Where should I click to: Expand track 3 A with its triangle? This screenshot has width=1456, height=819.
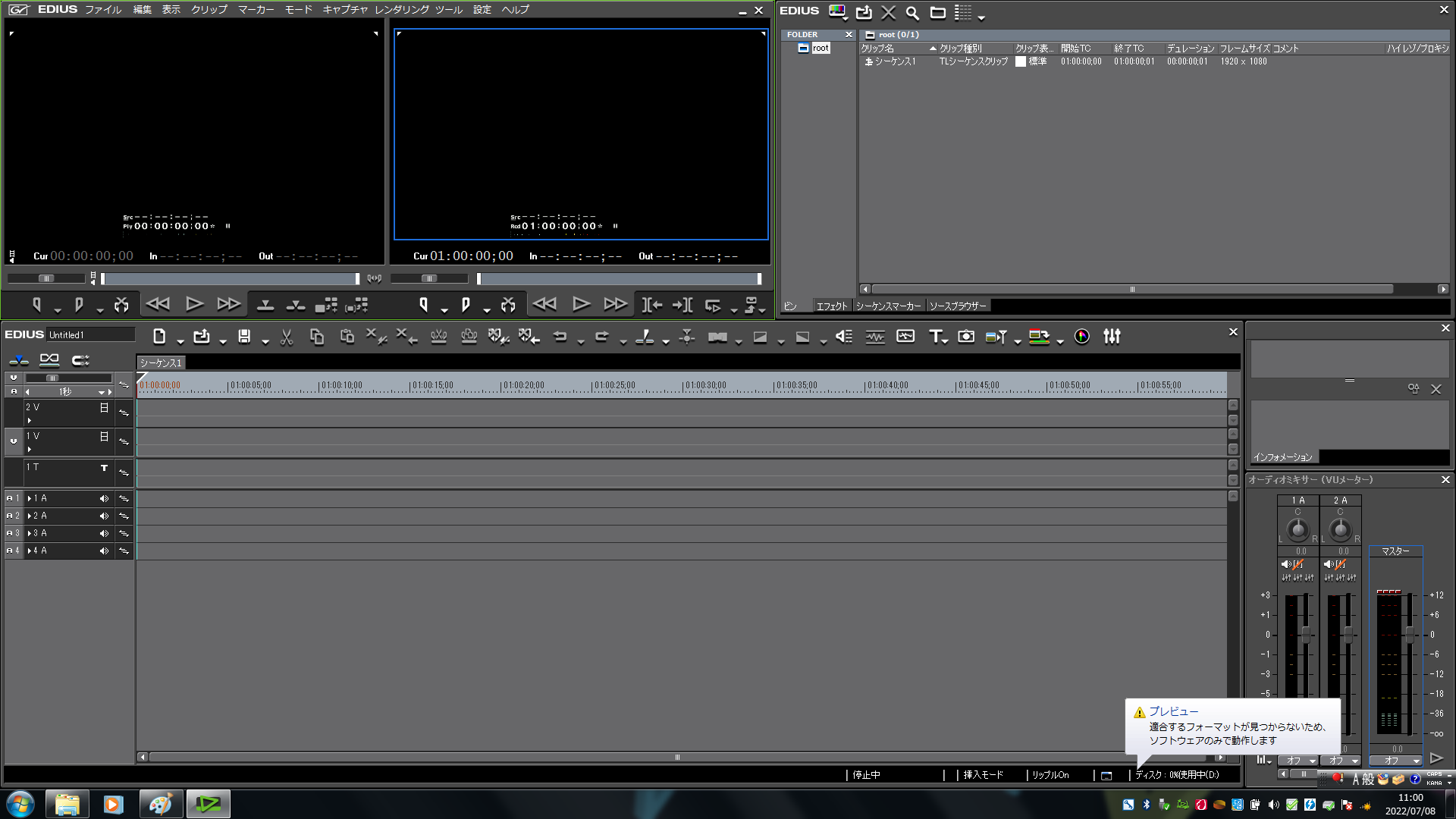click(x=30, y=534)
